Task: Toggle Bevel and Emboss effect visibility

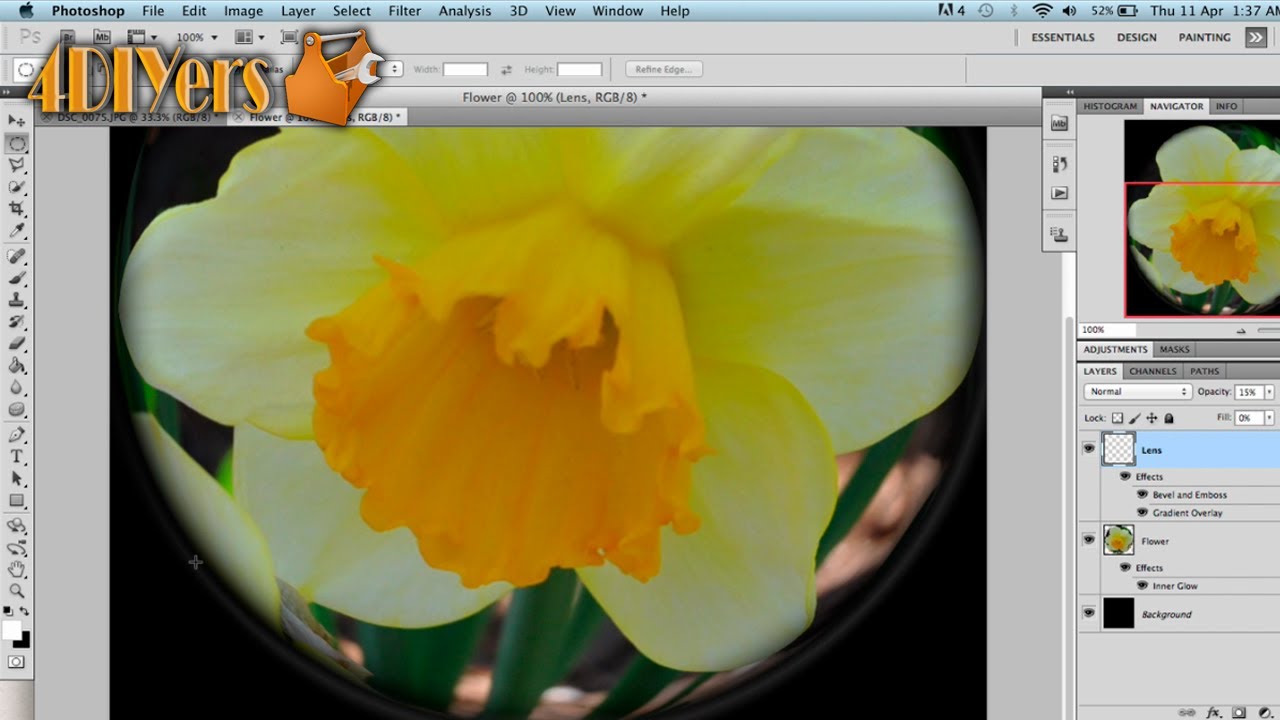Action: tap(1143, 495)
